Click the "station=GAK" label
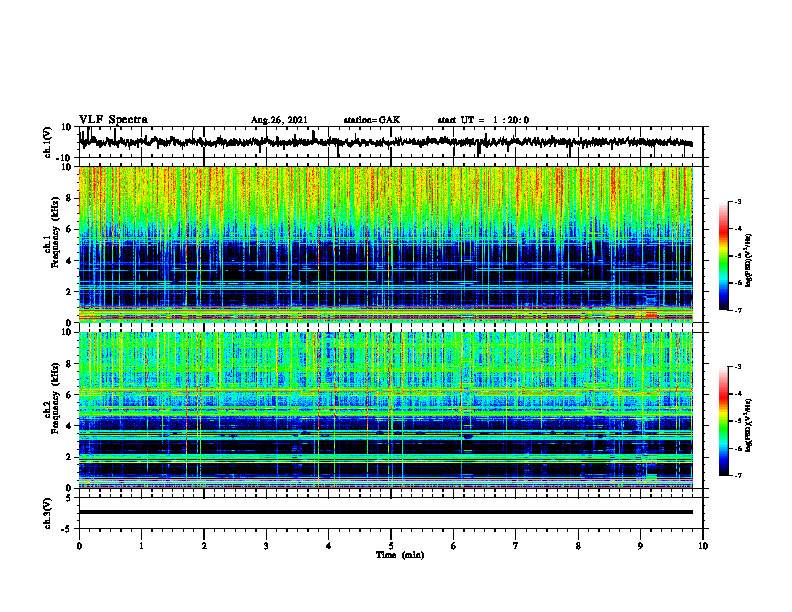Image resolution: width=792 pixels, height=612 pixels. pyautogui.click(x=372, y=120)
